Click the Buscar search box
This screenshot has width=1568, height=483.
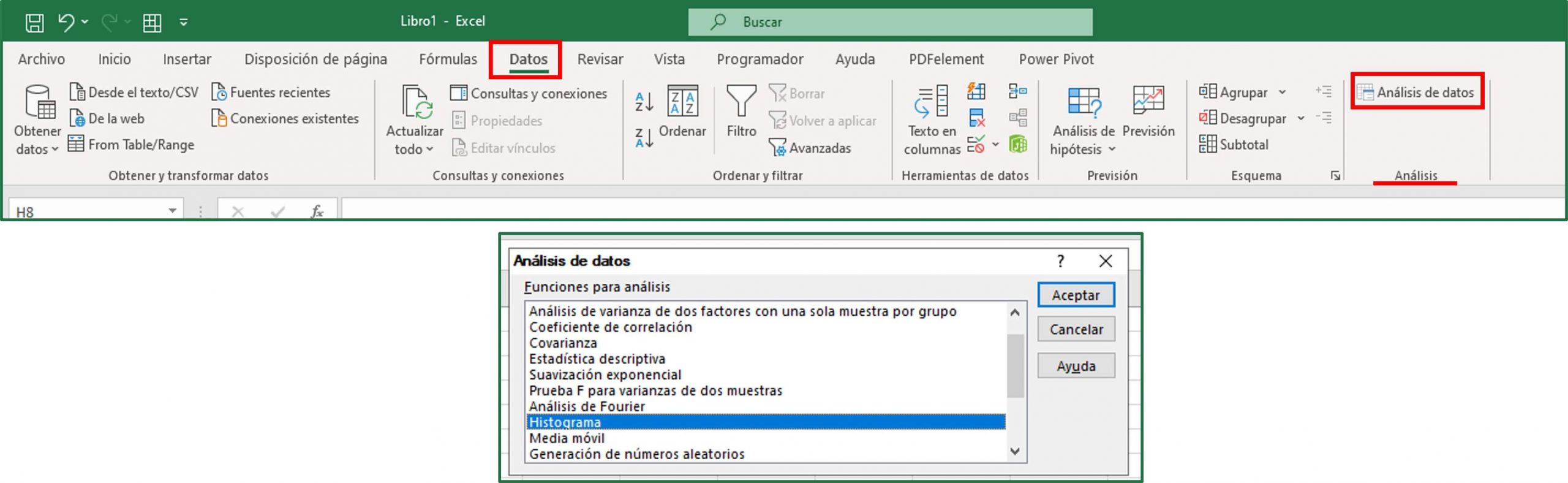click(890, 22)
